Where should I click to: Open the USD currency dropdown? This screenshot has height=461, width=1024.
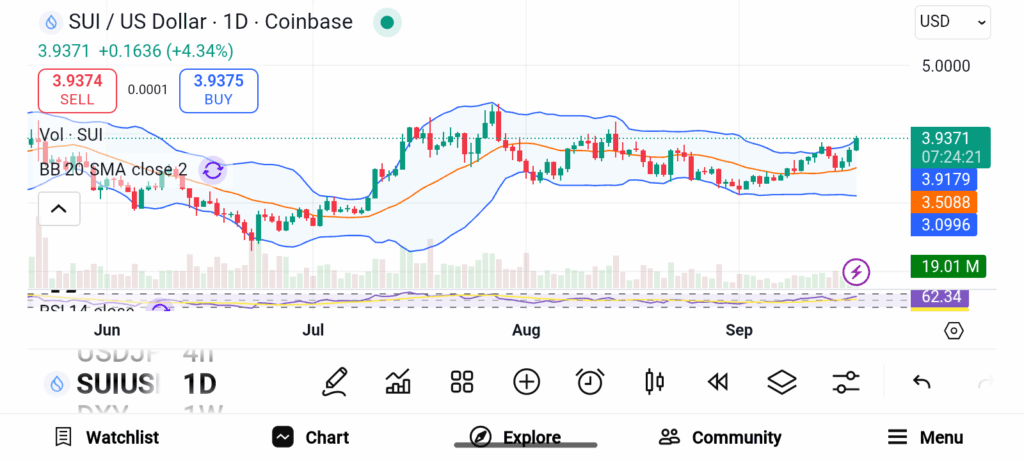coord(952,21)
